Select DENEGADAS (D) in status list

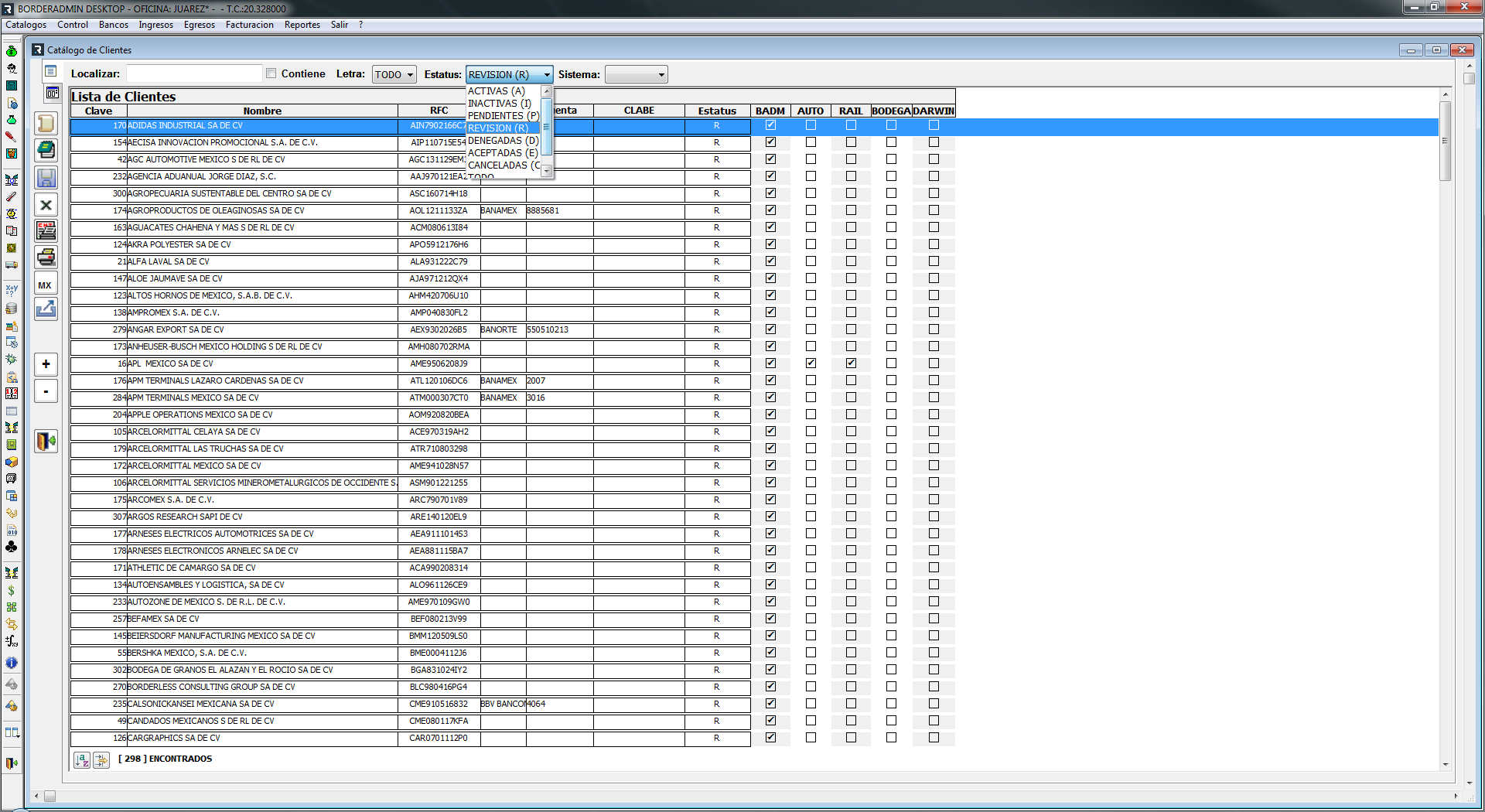point(504,141)
